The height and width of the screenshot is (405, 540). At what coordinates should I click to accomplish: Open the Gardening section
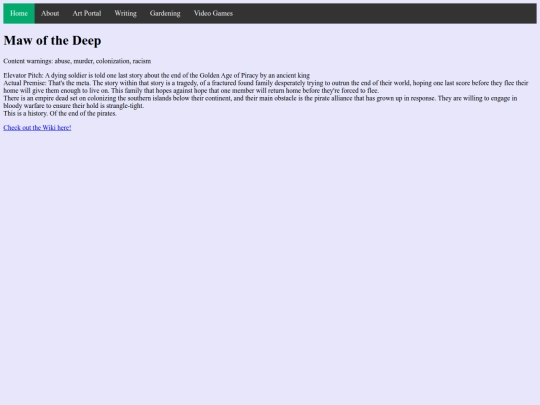(x=165, y=13)
